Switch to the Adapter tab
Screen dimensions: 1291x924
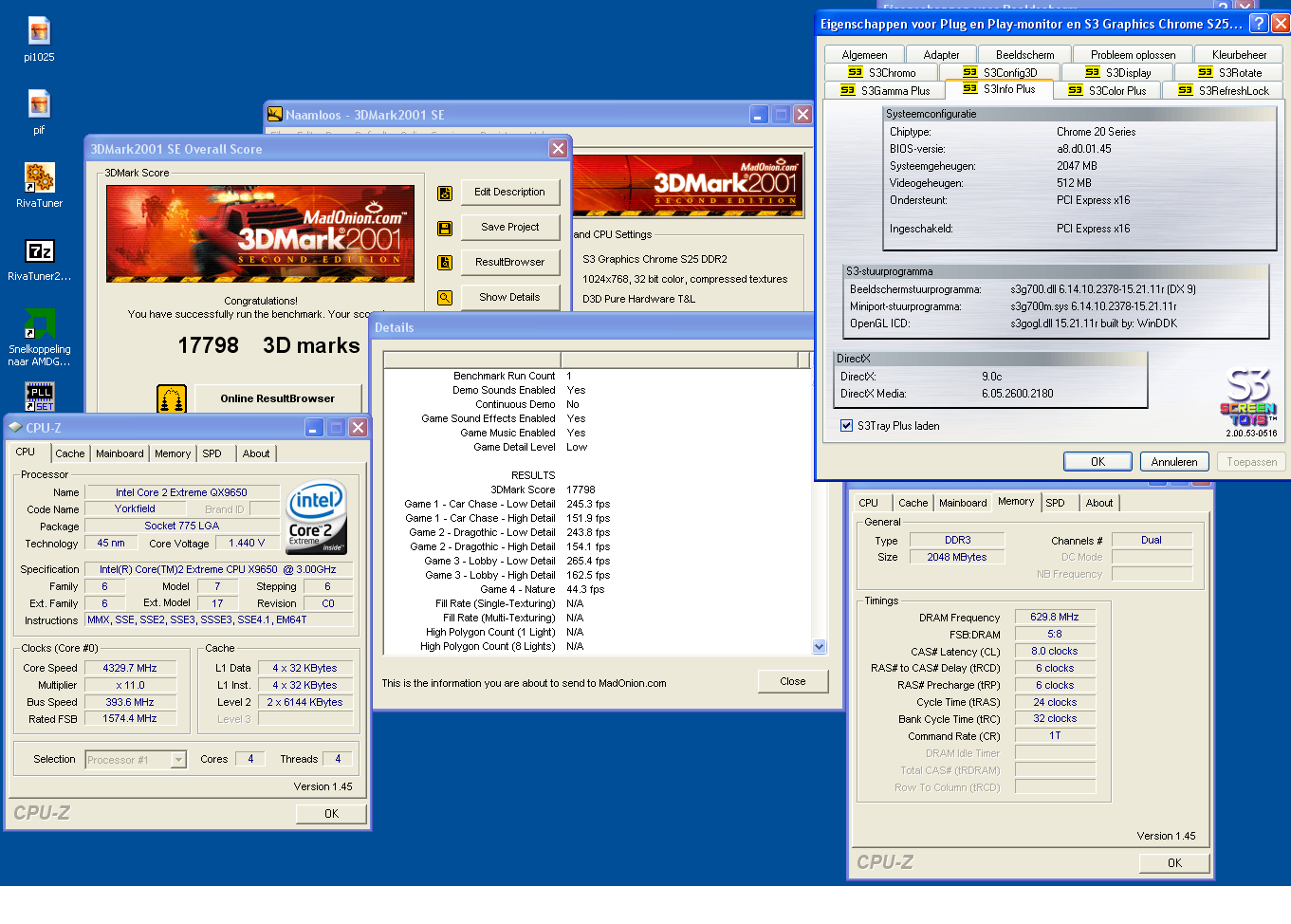pos(941,55)
